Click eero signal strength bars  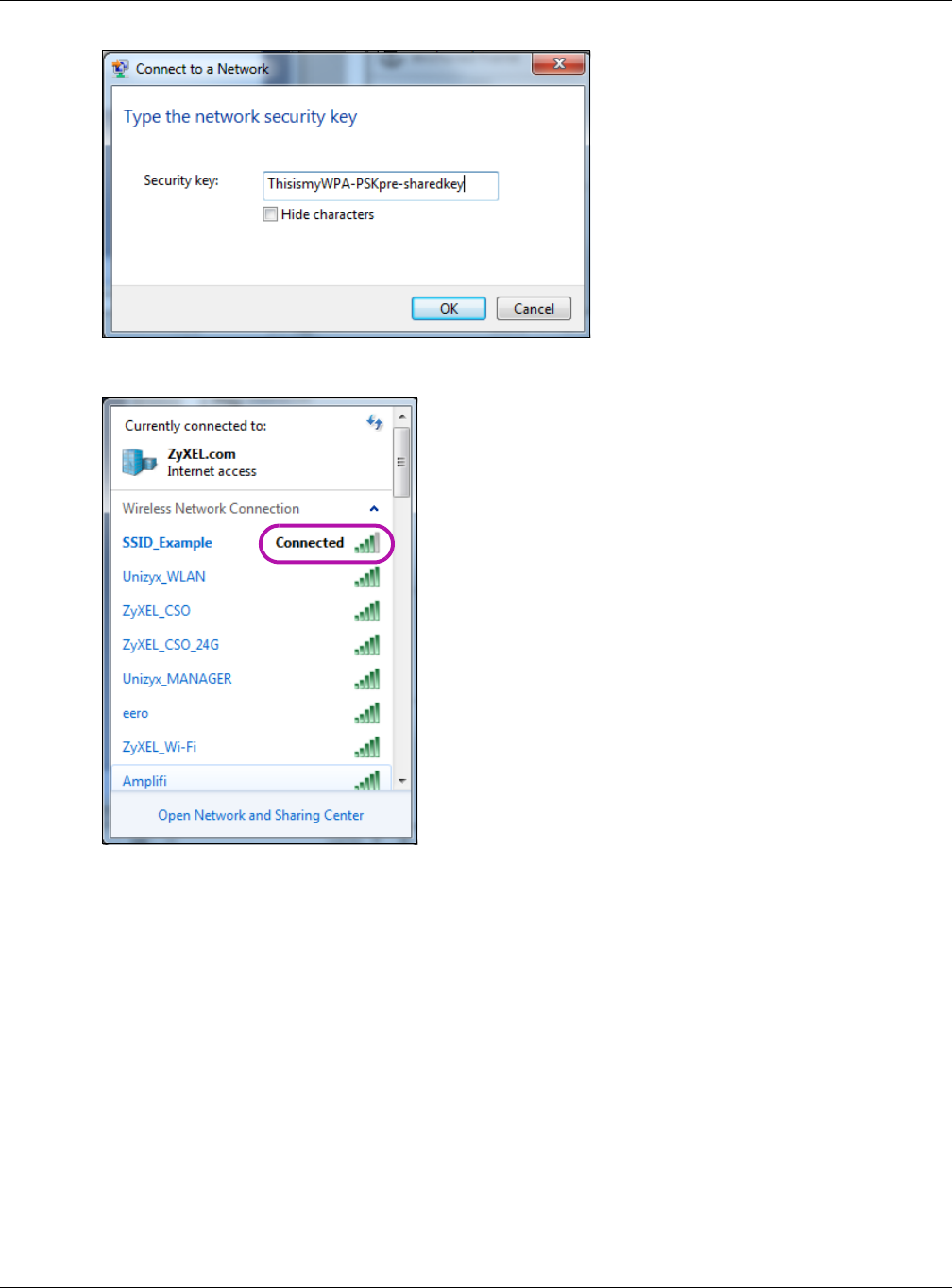[367, 712]
